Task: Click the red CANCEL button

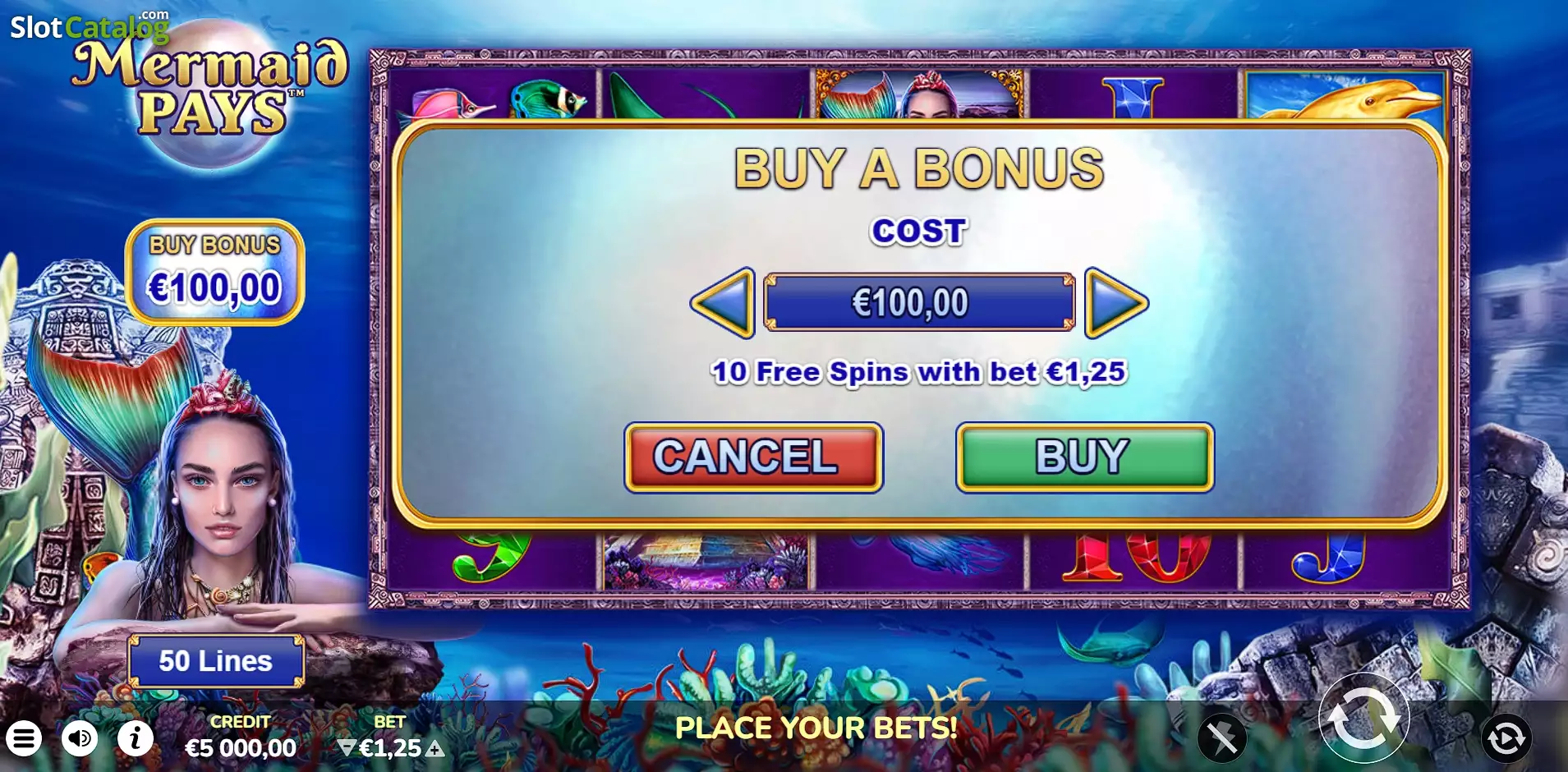Action: tap(753, 457)
